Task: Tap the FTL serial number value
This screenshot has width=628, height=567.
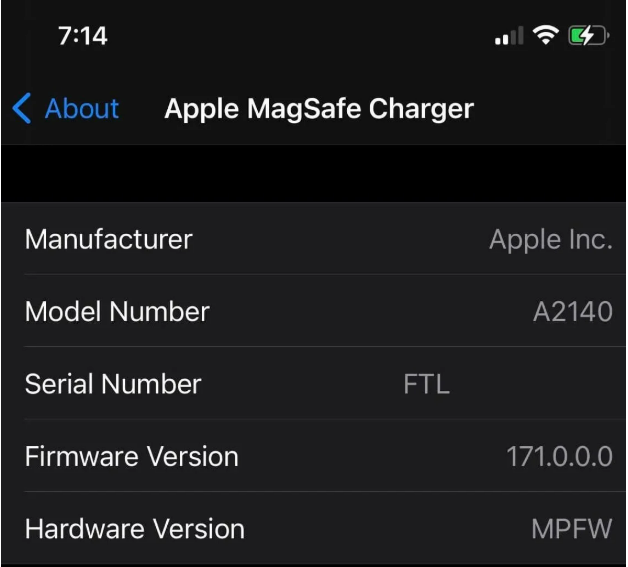Action: coord(426,384)
